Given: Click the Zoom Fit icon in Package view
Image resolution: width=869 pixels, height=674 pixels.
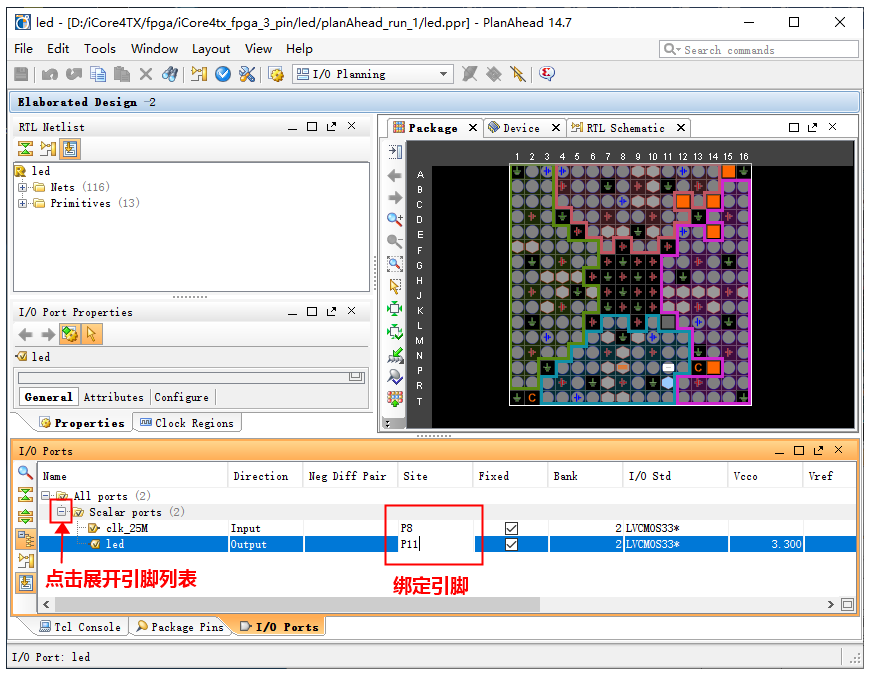Looking at the screenshot, I should tap(395, 264).
